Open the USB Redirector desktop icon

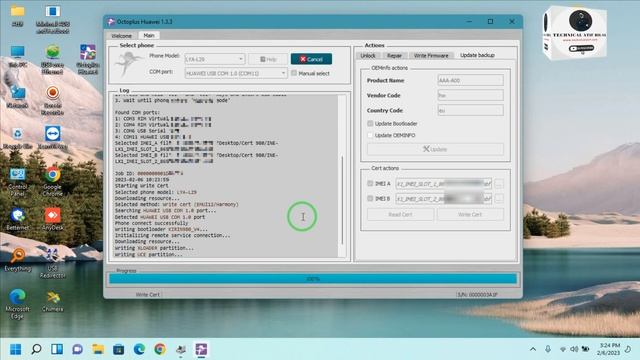pos(52,263)
